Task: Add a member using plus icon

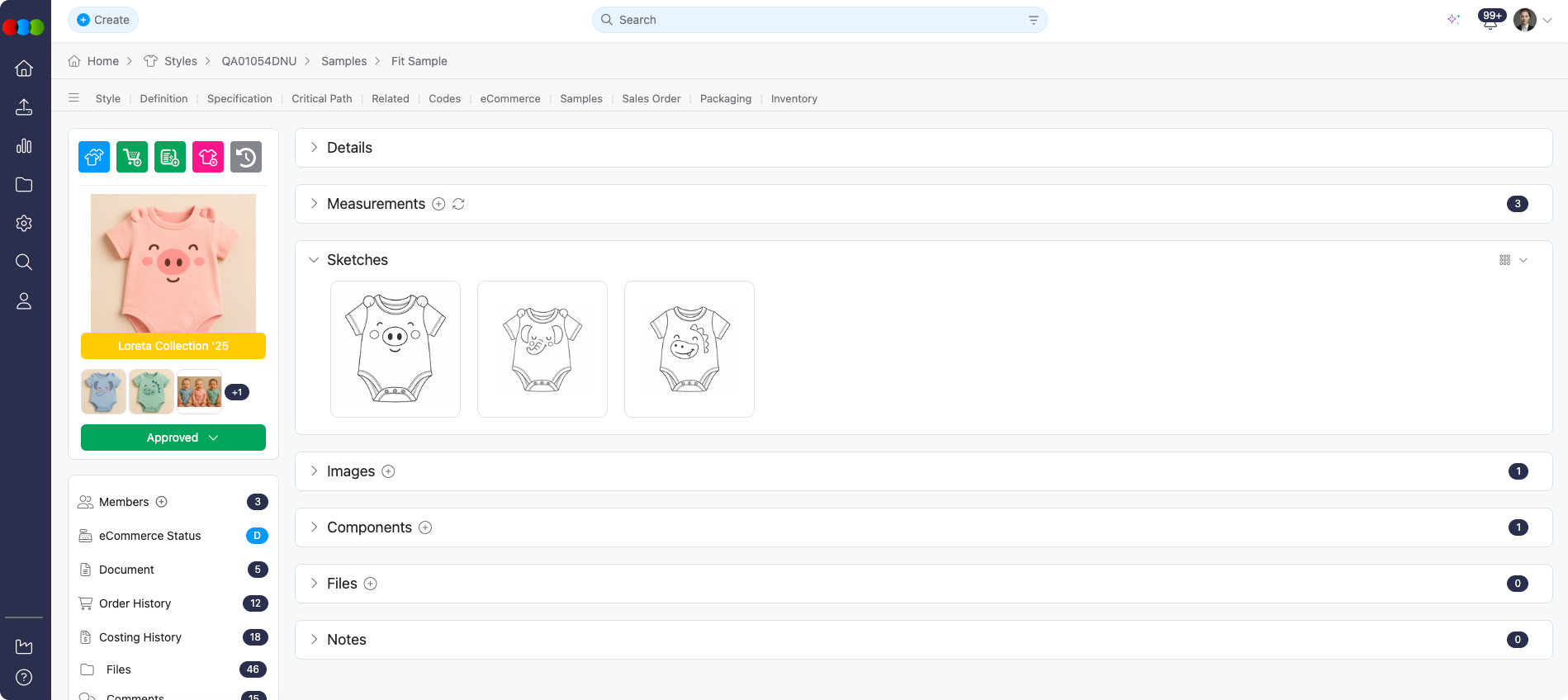Action: [162, 502]
